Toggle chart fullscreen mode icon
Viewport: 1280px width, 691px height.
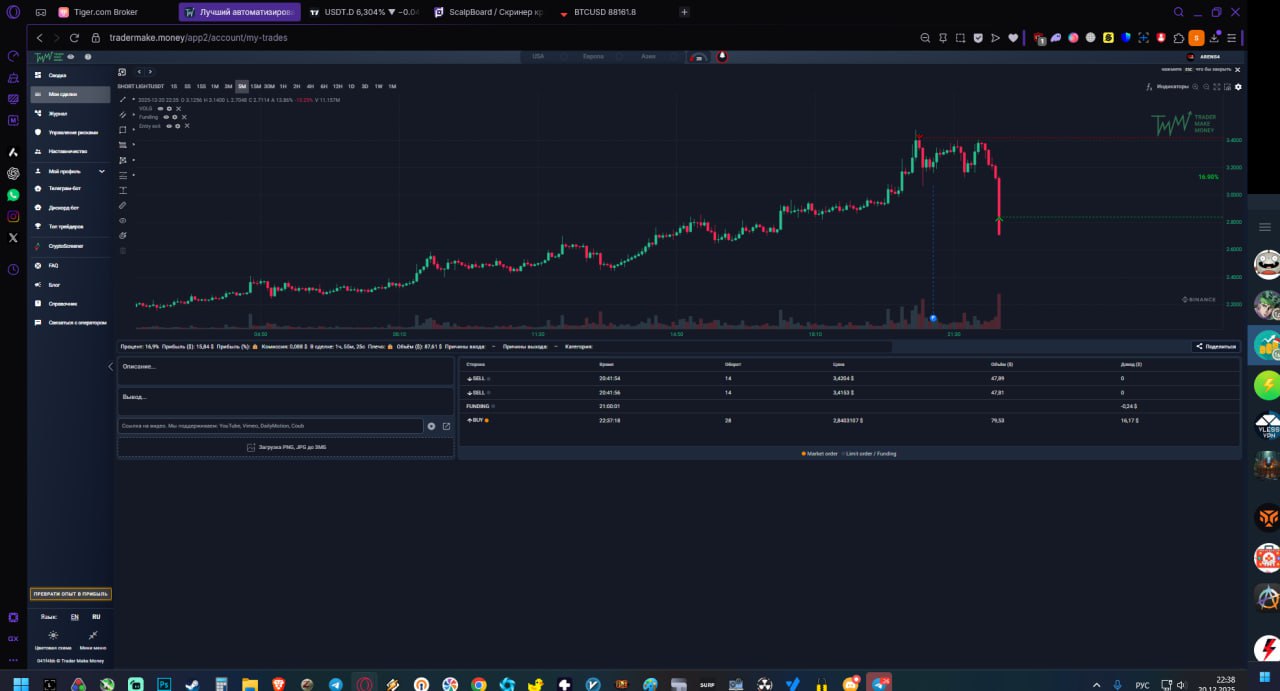point(1217,87)
